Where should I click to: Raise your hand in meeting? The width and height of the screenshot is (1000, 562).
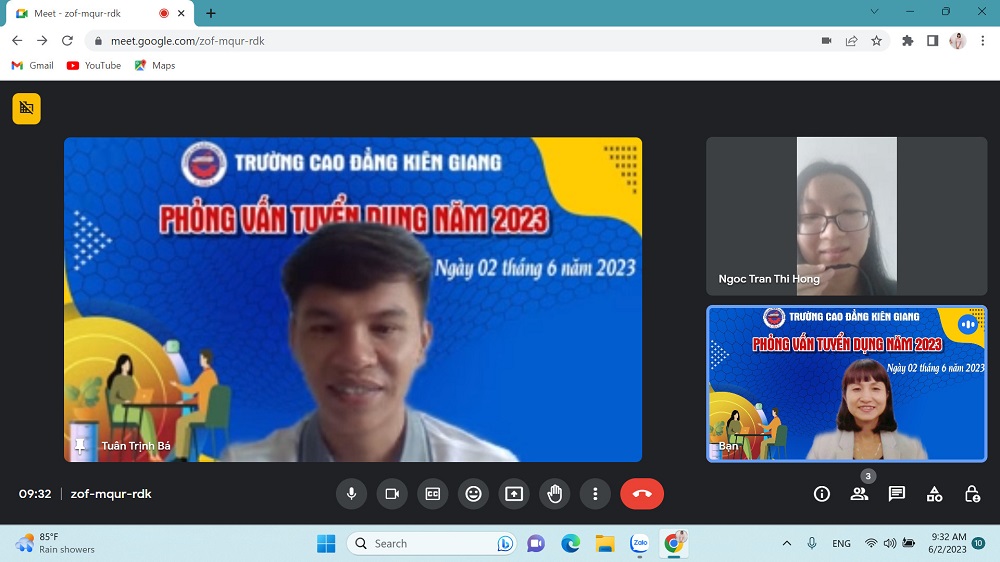[x=555, y=493]
